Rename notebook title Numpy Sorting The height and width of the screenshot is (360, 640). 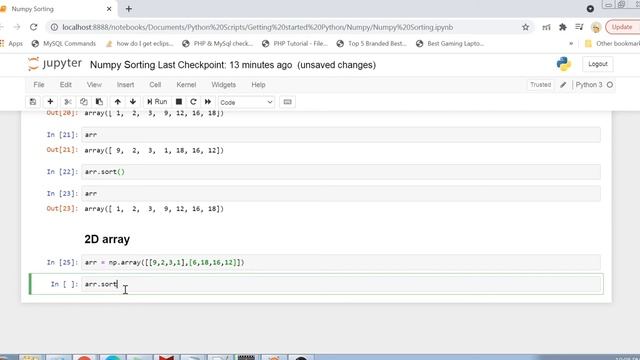(x=122, y=65)
